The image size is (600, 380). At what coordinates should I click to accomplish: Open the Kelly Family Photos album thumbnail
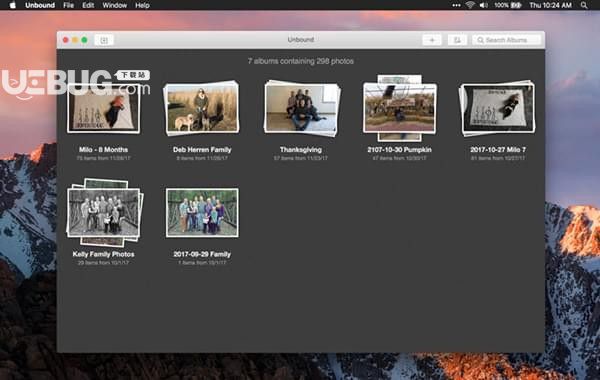[x=104, y=212]
